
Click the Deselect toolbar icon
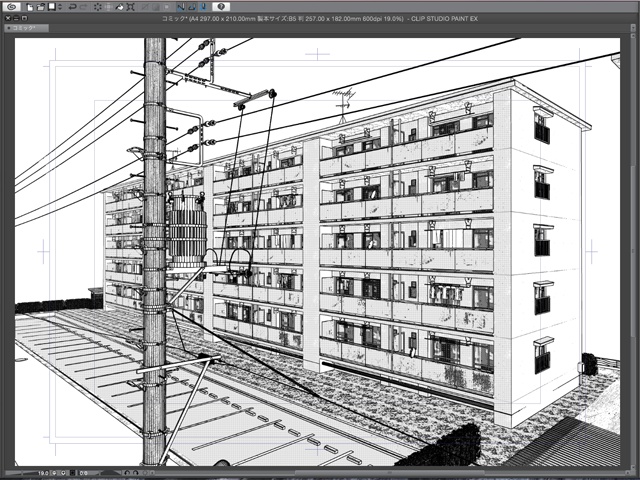point(144,7)
